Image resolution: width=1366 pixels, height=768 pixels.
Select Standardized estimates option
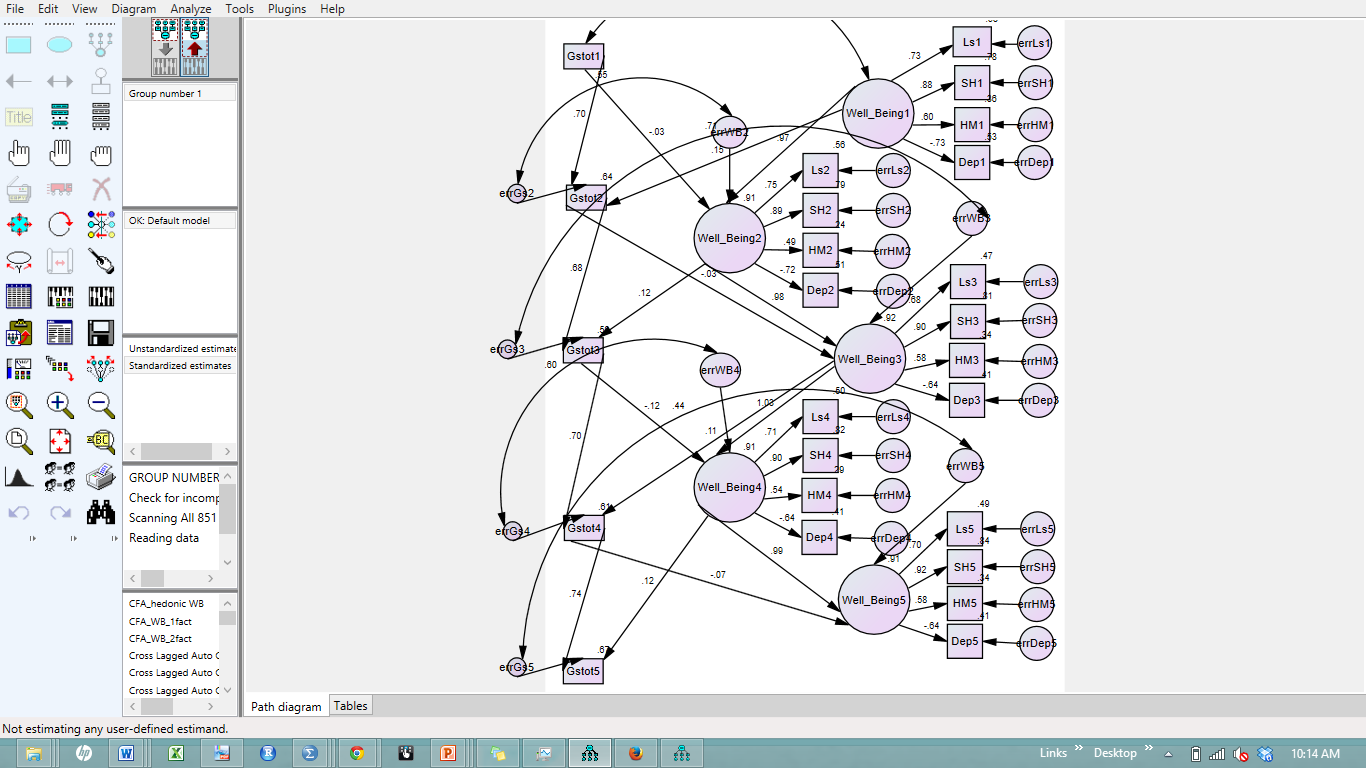pos(180,366)
